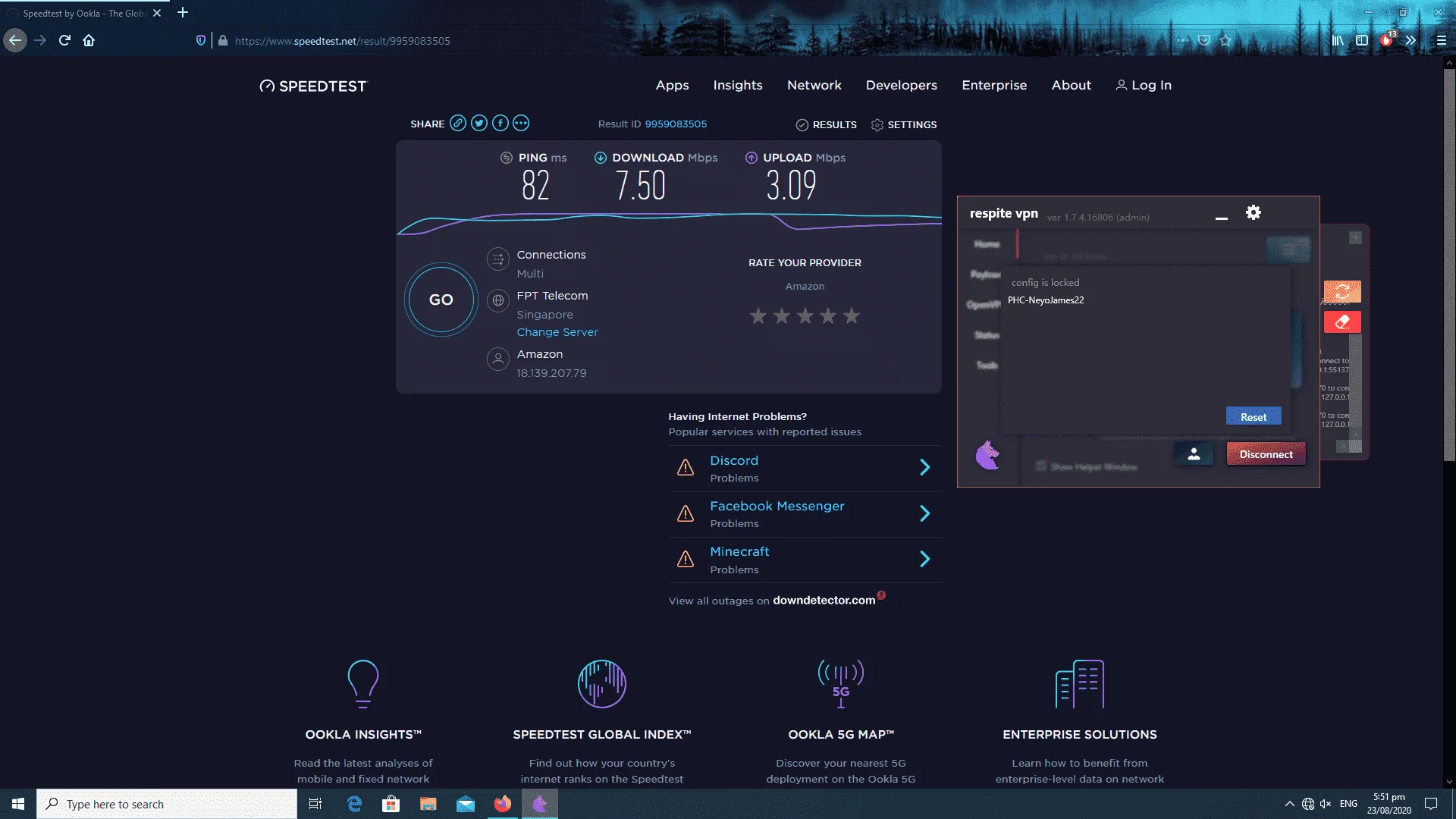This screenshot has height=819, width=1456.
Task: Unmute the volume in the system tray
Action: (x=1326, y=804)
